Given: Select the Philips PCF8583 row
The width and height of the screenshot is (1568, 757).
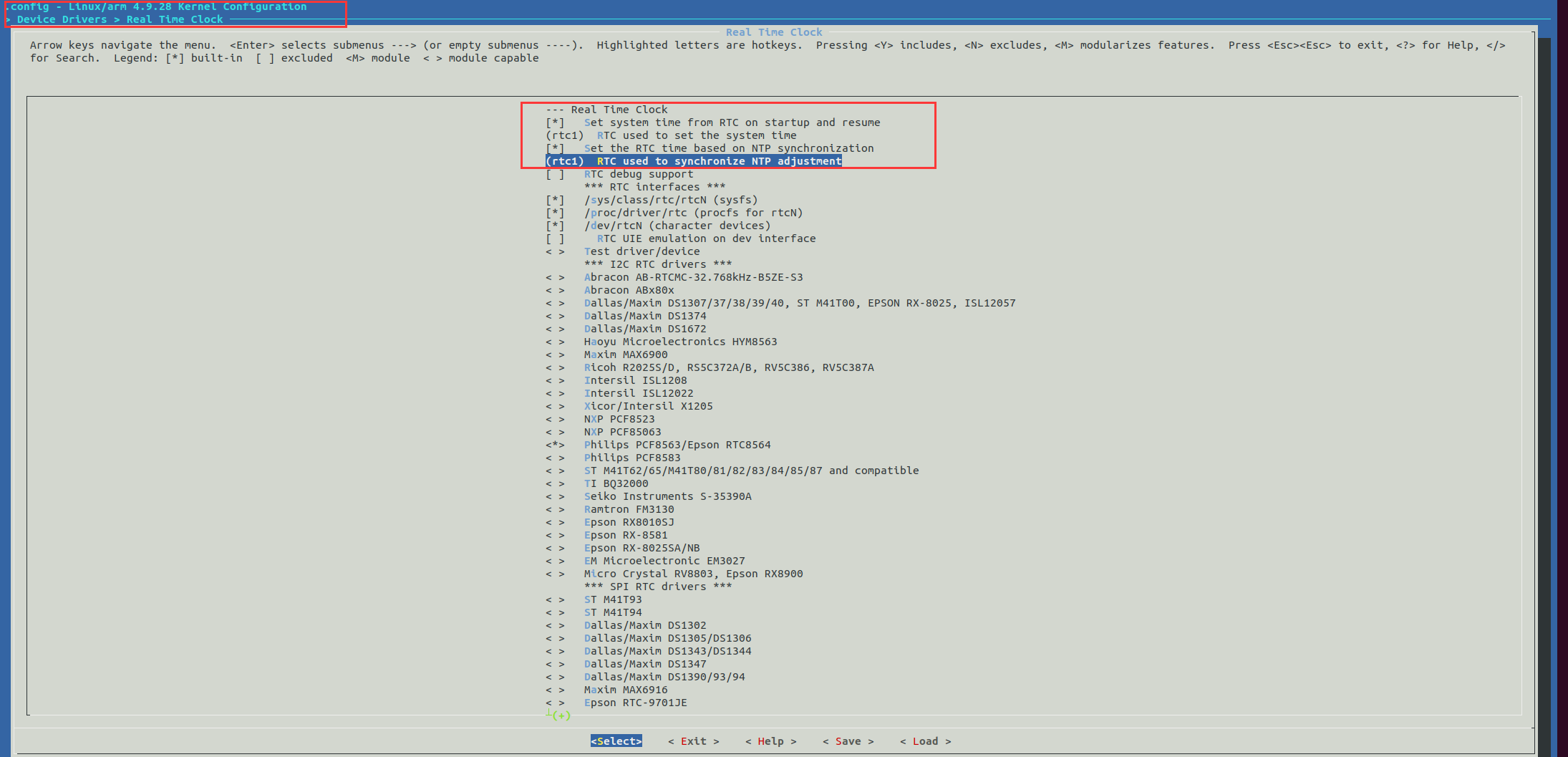Looking at the screenshot, I should click(x=613, y=458).
